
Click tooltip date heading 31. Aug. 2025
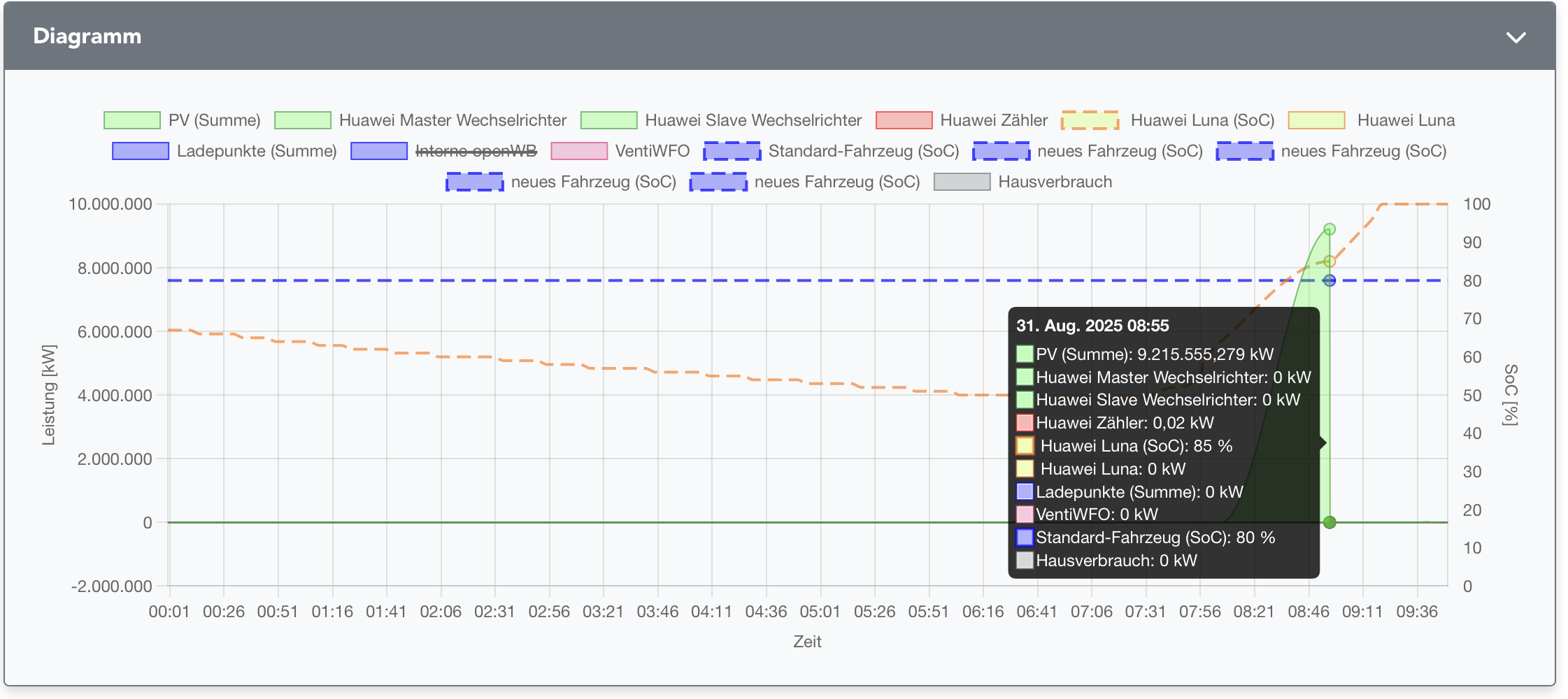(1092, 326)
